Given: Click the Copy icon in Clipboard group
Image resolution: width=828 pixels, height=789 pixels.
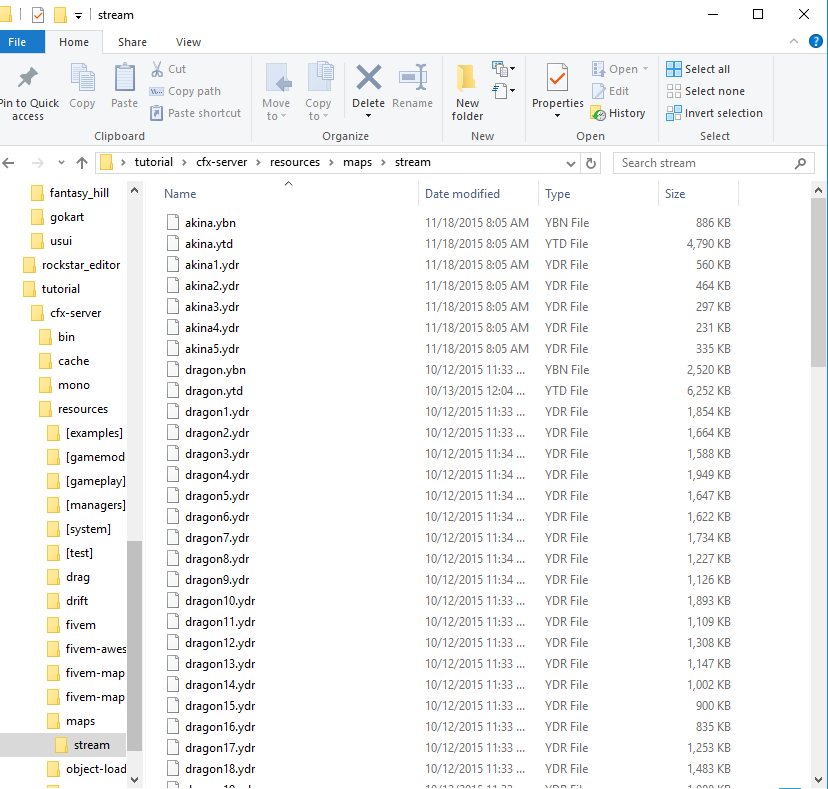Looking at the screenshot, I should click(x=82, y=79).
